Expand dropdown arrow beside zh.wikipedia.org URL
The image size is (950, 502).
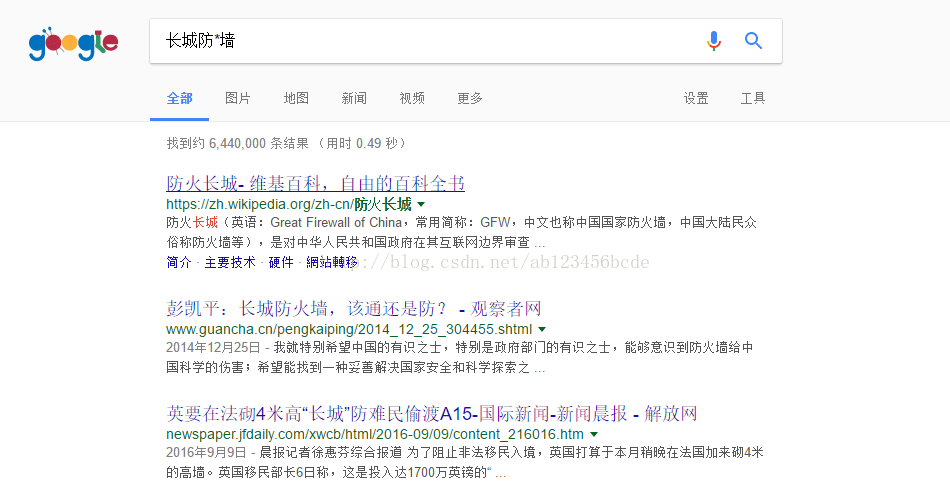[421, 205]
